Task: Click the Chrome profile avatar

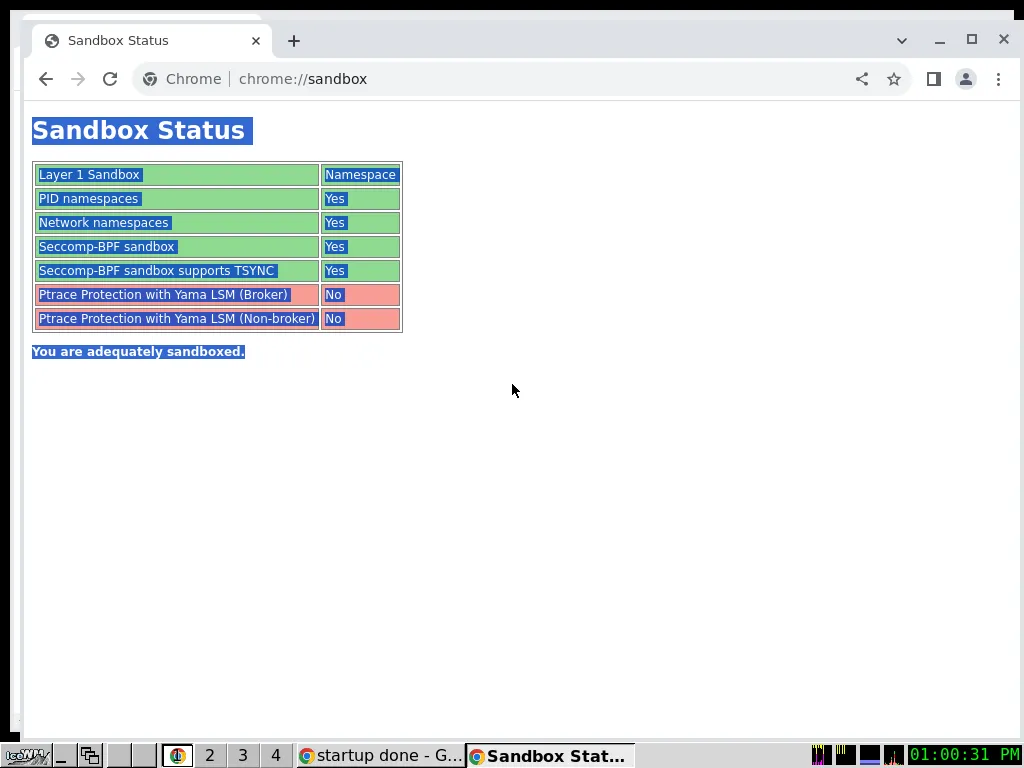Action: (x=965, y=79)
